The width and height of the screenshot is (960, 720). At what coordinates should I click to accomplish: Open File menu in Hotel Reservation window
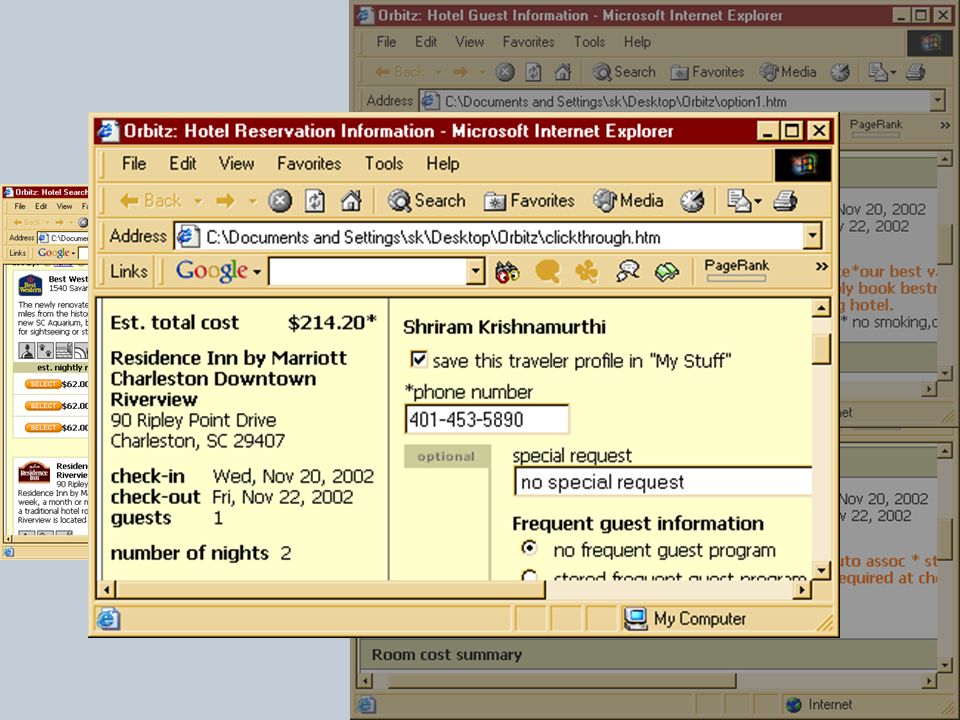pos(133,163)
